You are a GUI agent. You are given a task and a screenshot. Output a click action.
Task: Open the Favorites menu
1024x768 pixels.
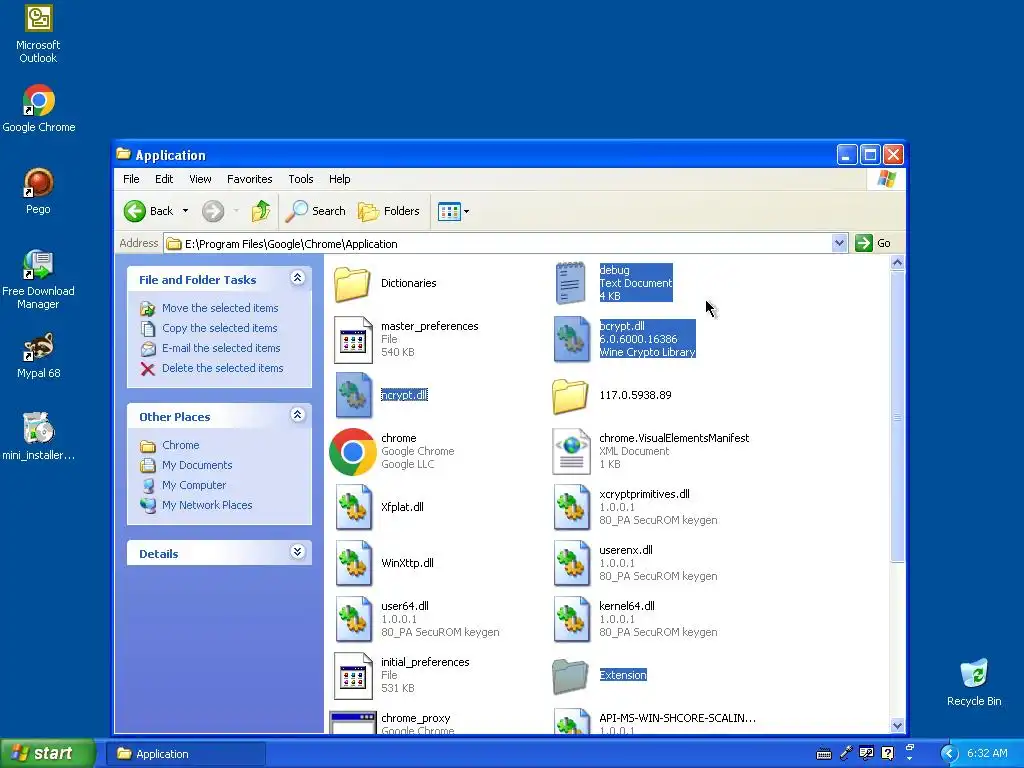click(x=249, y=179)
